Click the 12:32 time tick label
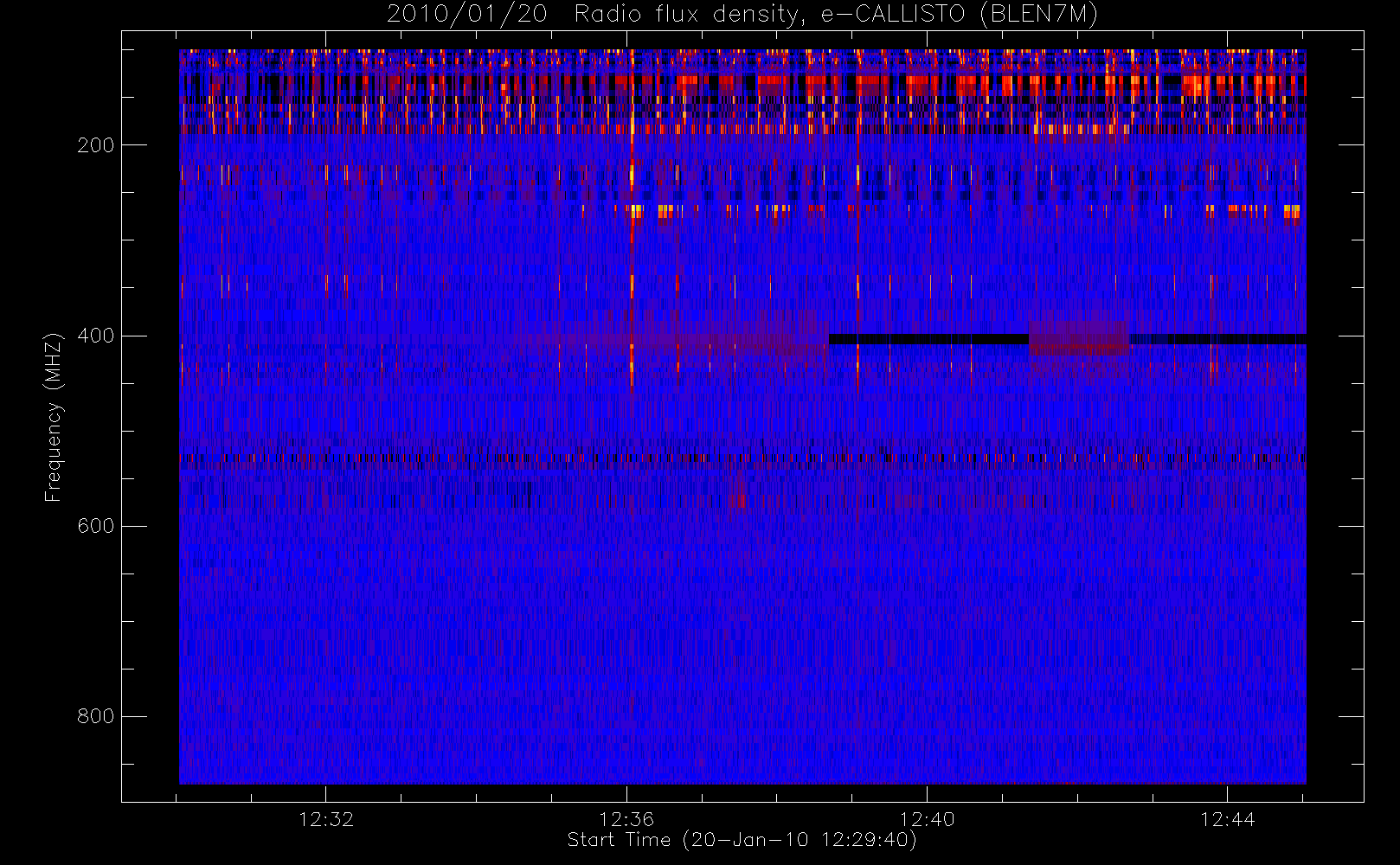 (326, 819)
